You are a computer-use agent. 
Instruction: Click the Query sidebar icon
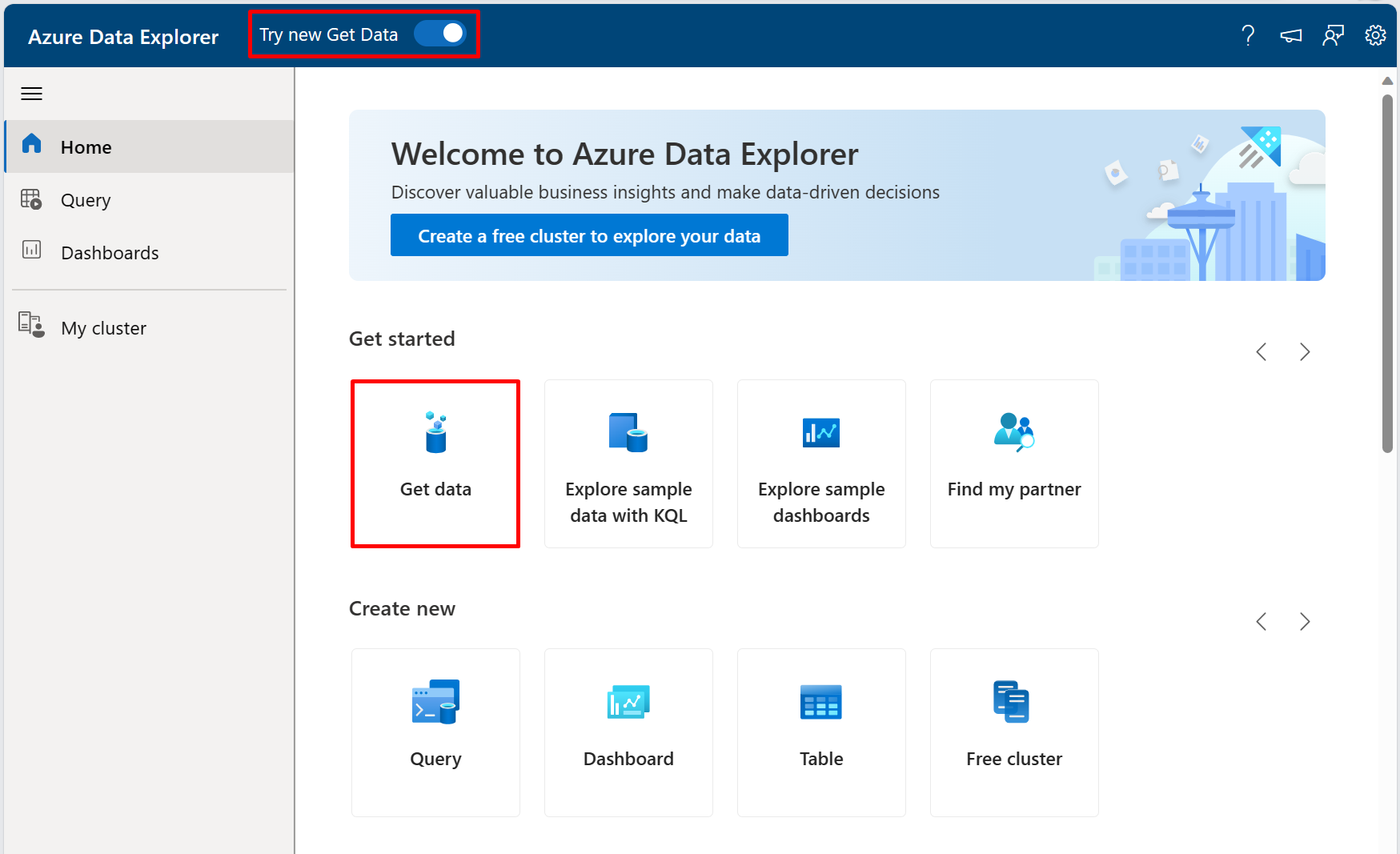pos(32,198)
